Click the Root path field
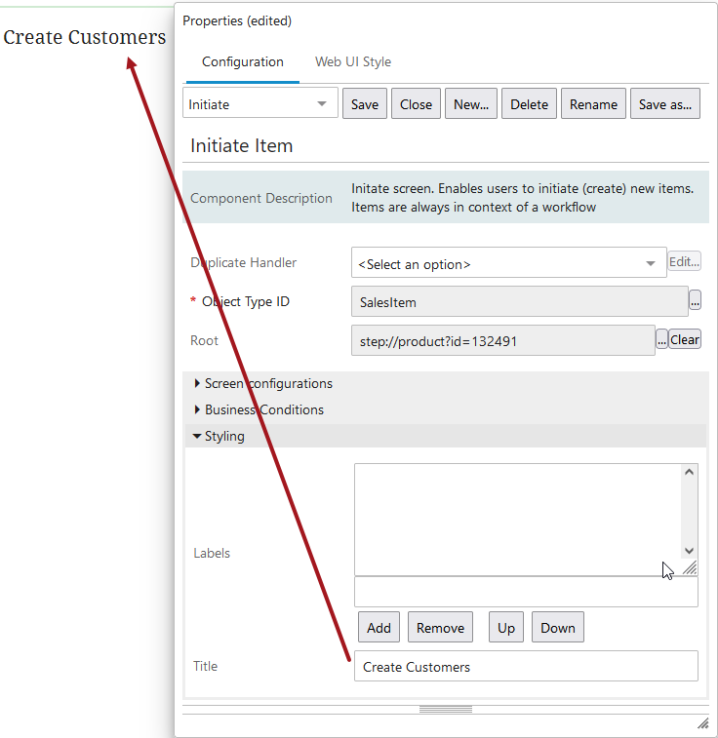This screenshot has height=738, width=718. click(503, 341)
